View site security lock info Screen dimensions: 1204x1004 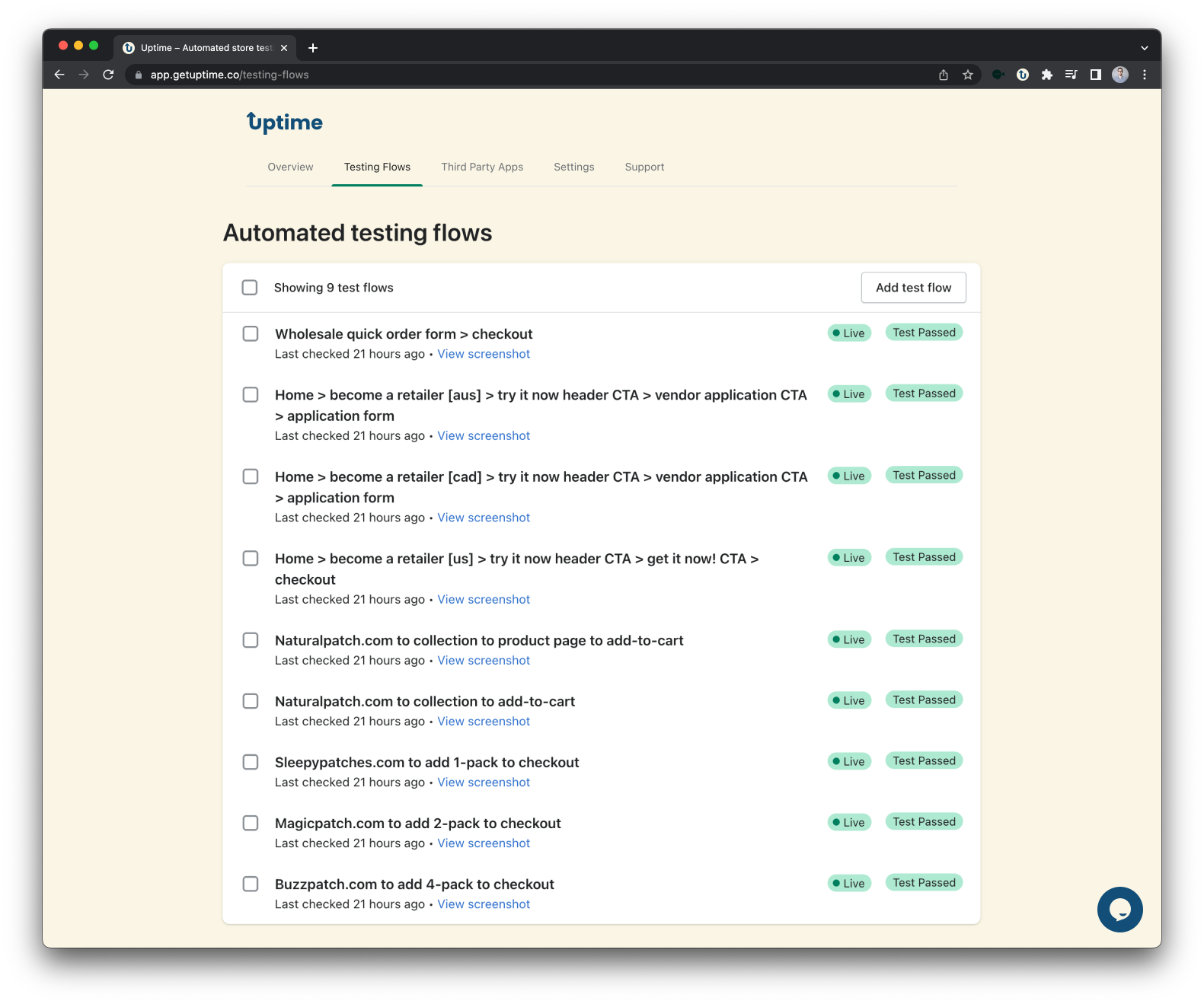(x=139, y=75)
